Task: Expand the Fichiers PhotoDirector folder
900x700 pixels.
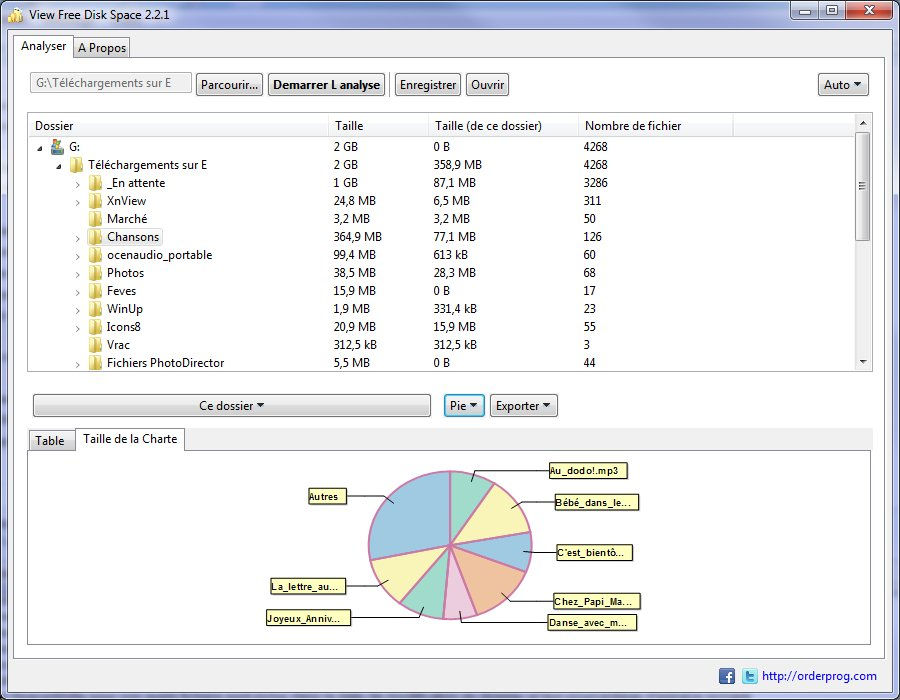Action: (x=77, y=364)
